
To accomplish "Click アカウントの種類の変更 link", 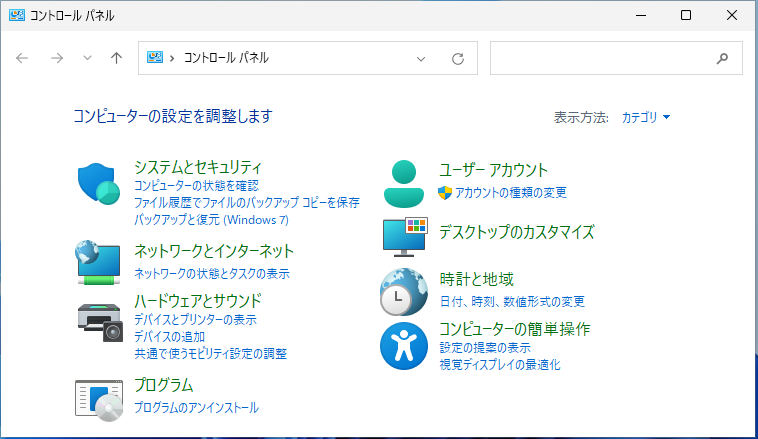I will pos(510,192).
